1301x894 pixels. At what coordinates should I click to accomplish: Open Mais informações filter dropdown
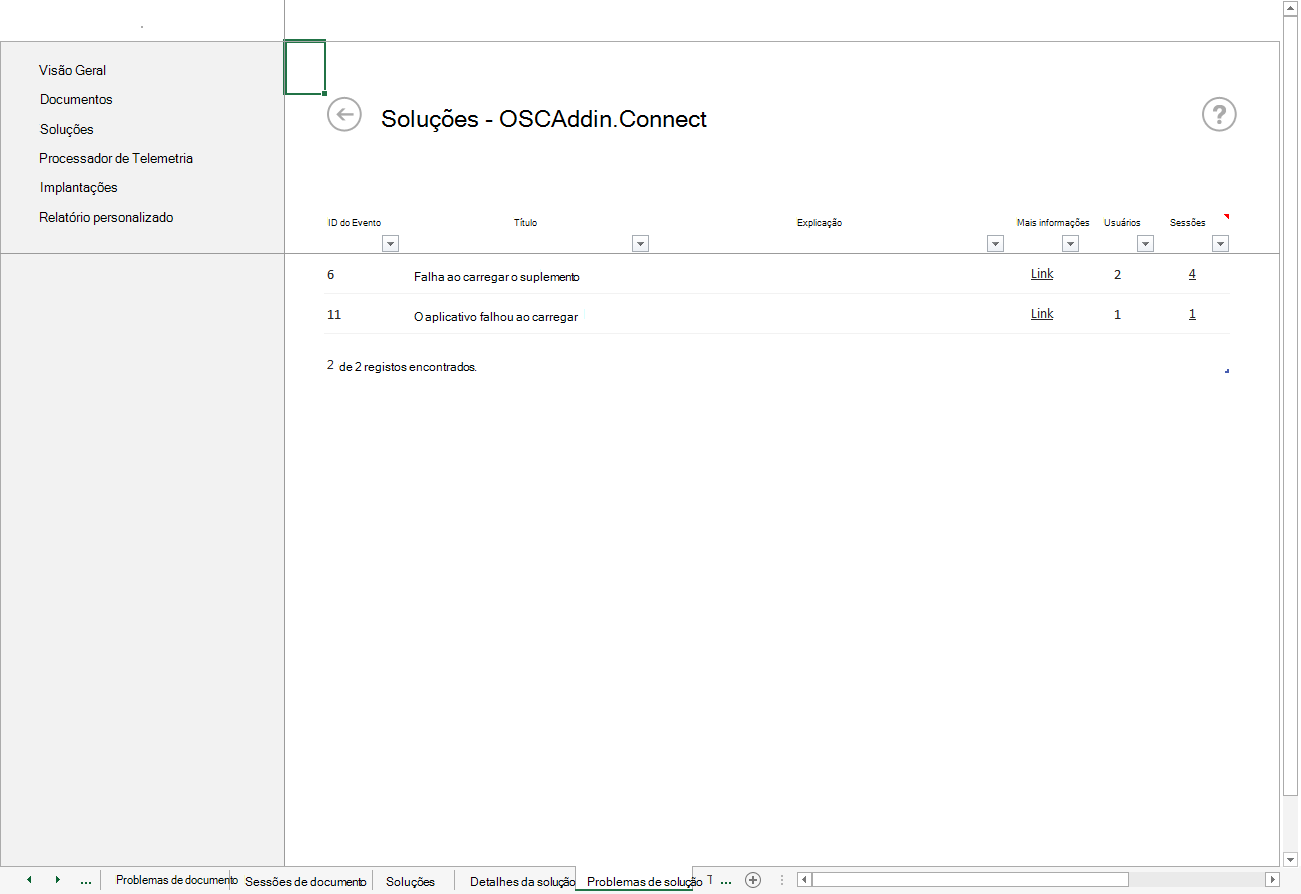coord(1070,243)
